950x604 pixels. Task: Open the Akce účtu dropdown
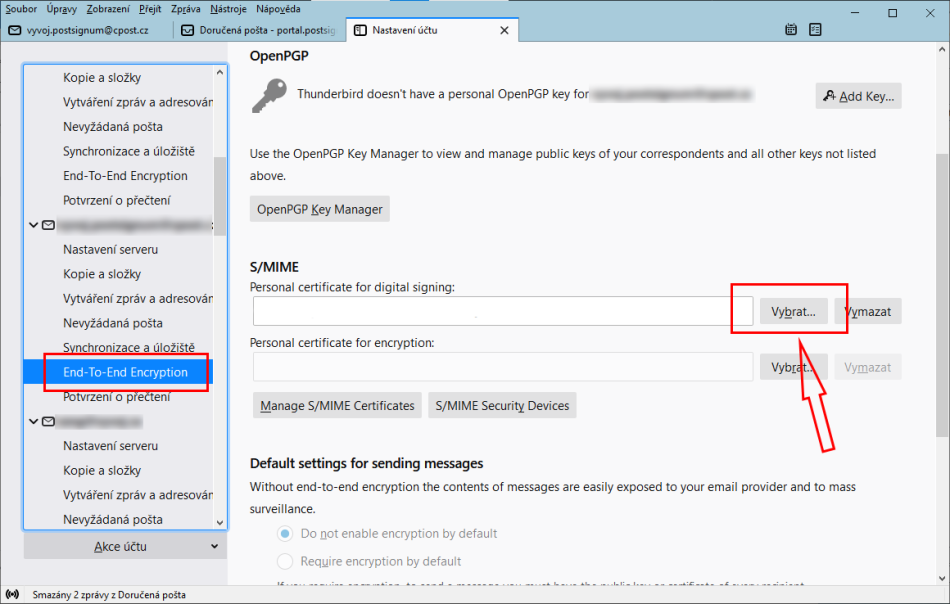click(125, 546)
